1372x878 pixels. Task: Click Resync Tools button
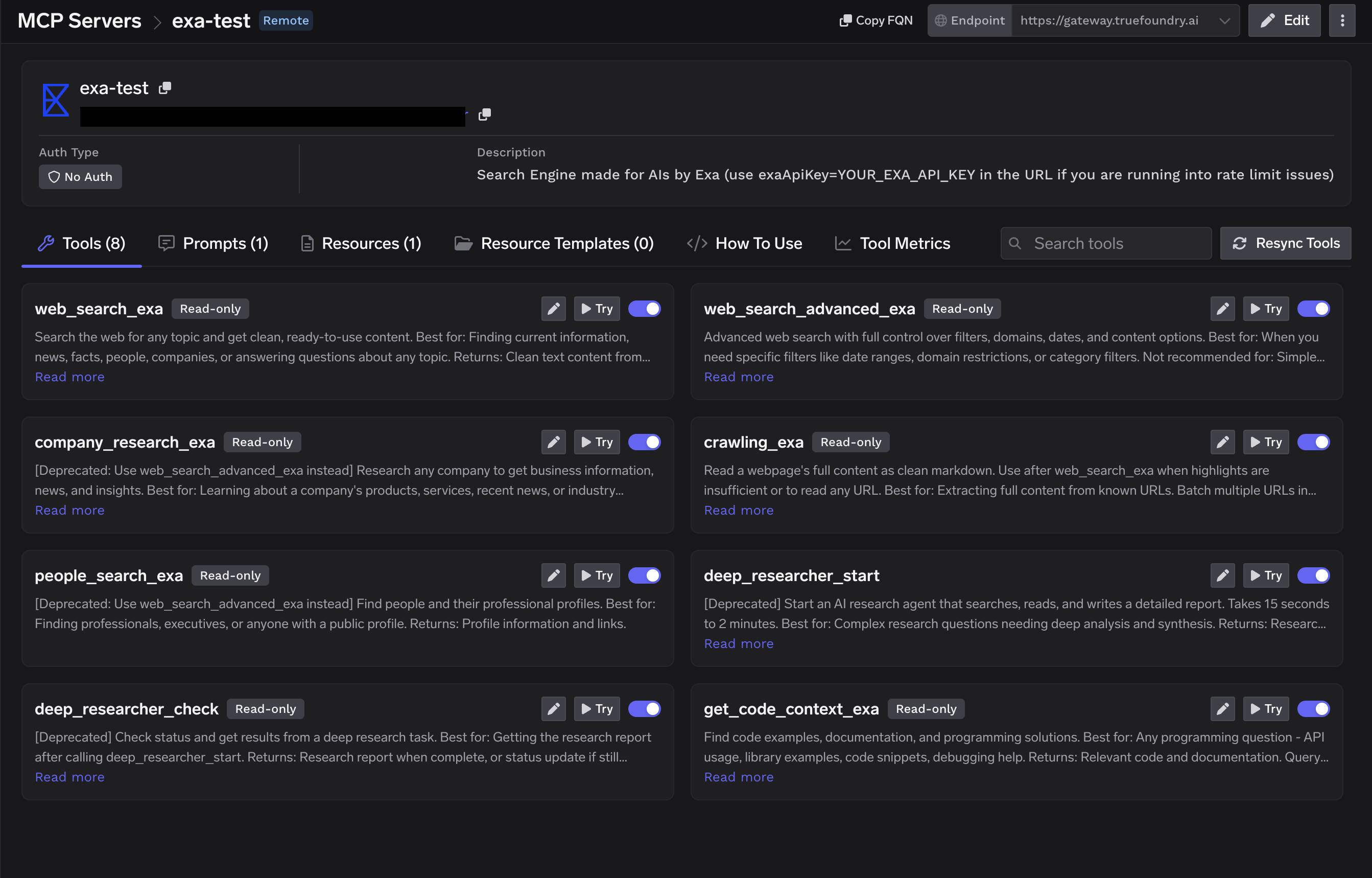click(1285, 243)
